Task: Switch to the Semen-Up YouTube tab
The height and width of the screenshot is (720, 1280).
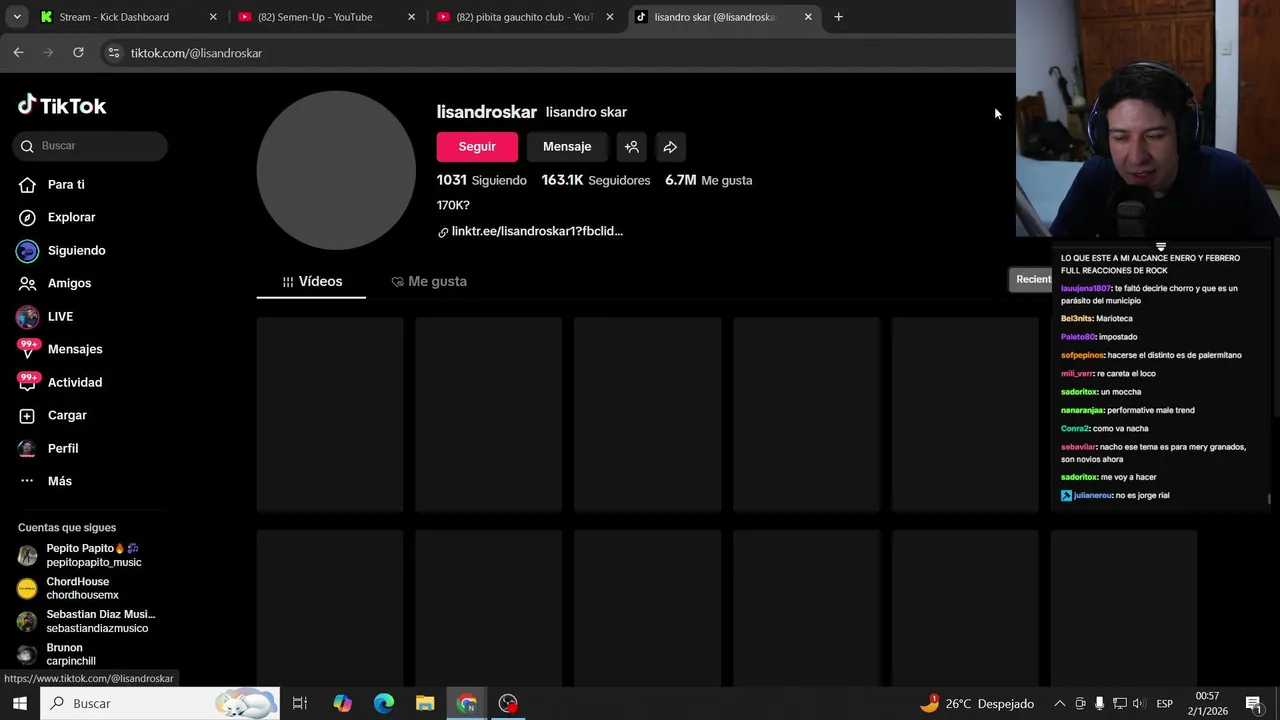Action: point(315,17)
